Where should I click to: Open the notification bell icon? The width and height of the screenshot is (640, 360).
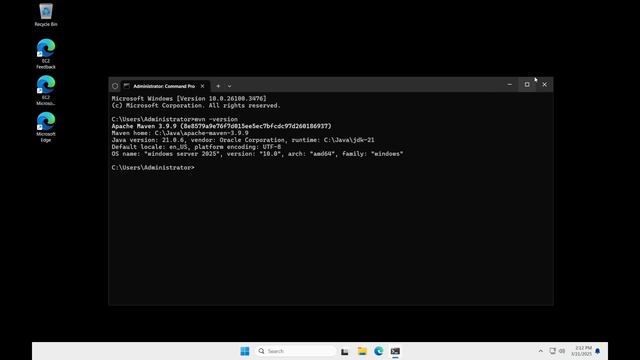[598, 351]
